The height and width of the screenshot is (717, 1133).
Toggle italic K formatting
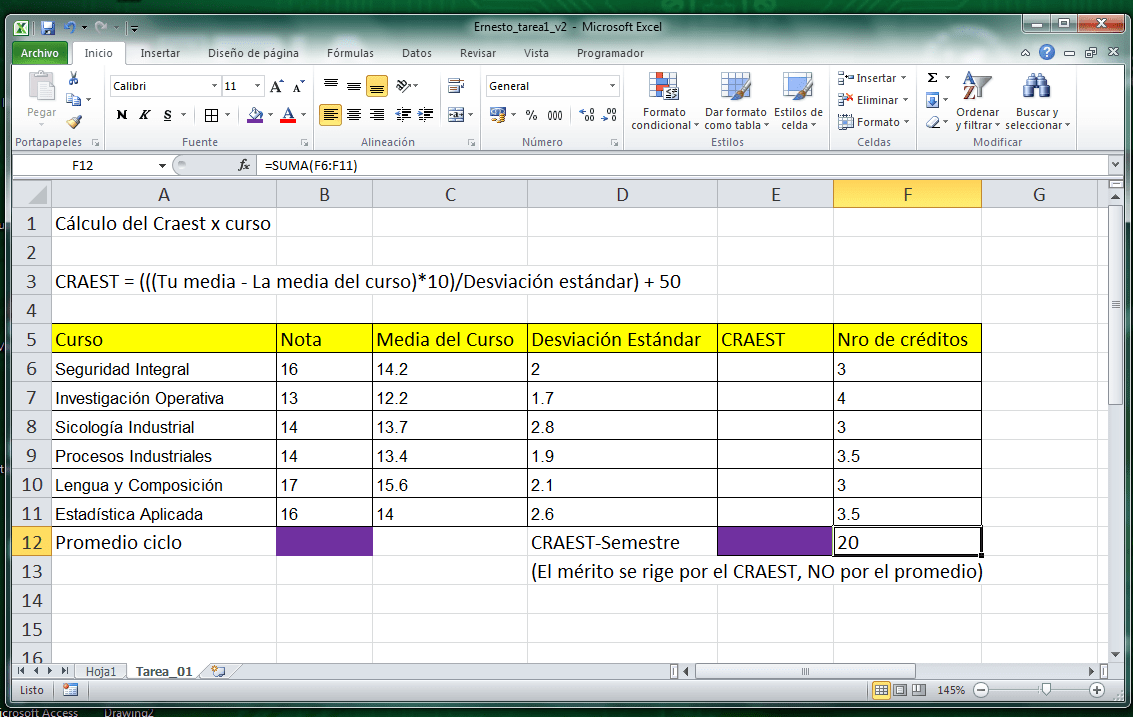point(145,115)
